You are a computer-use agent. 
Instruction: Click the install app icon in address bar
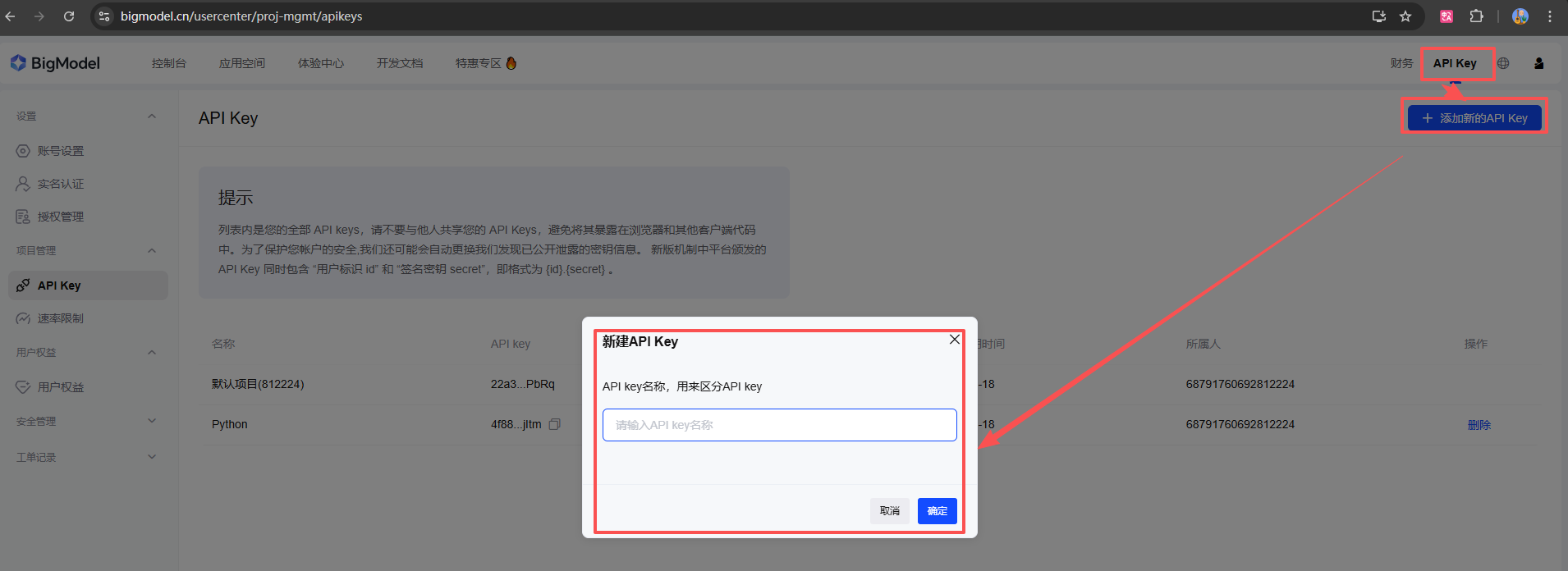tap(1379, 16)
